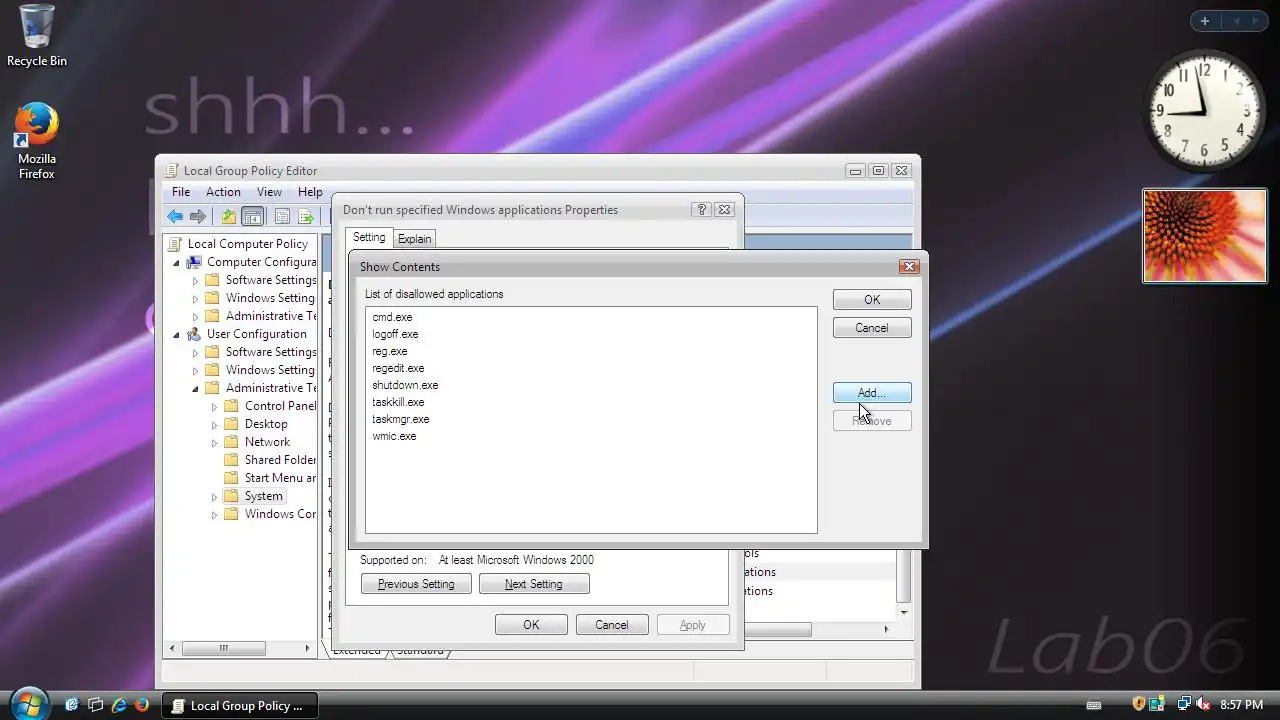Click the Previous Setting button
Viewport: 1280px width, 720px height.
(x=416, y=584)
